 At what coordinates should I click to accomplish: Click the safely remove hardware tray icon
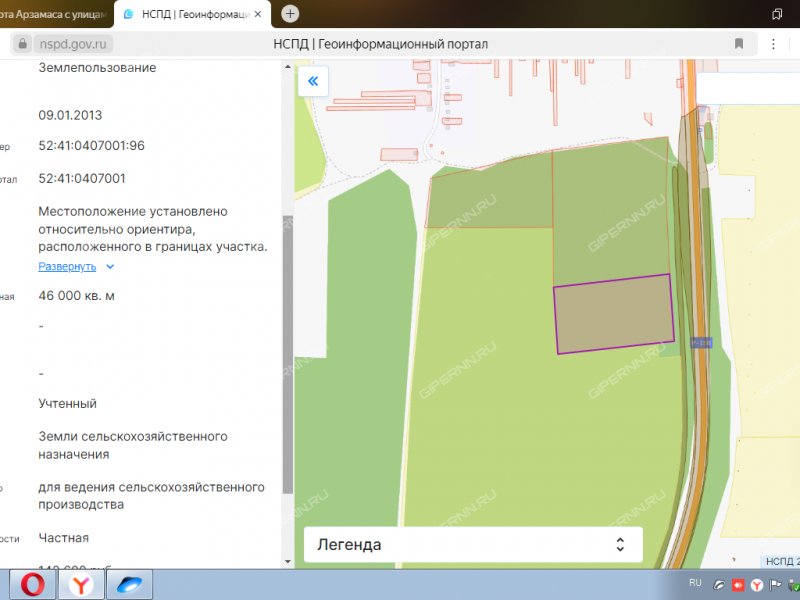pos(793,584)
